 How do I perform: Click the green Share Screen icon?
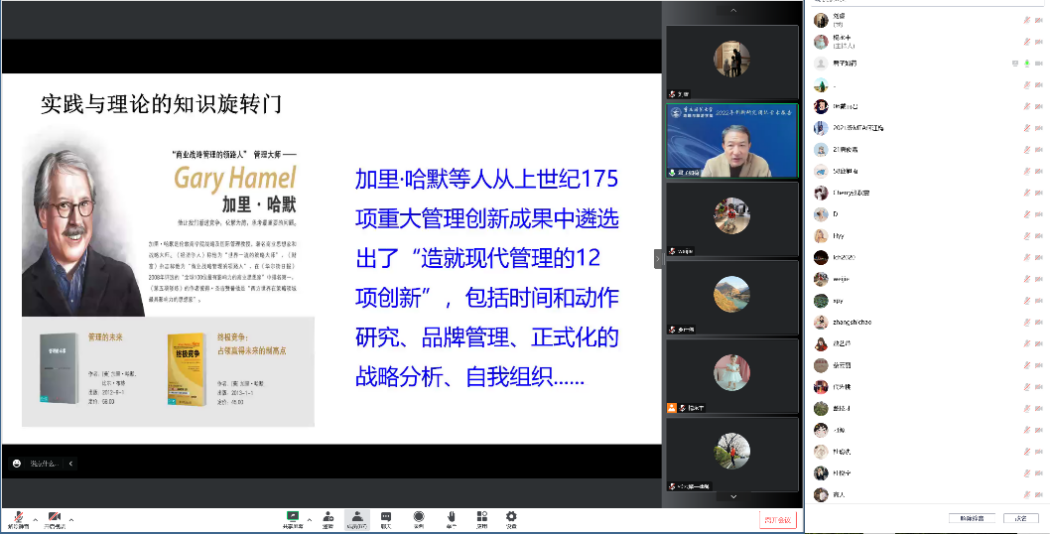[293, 517]
